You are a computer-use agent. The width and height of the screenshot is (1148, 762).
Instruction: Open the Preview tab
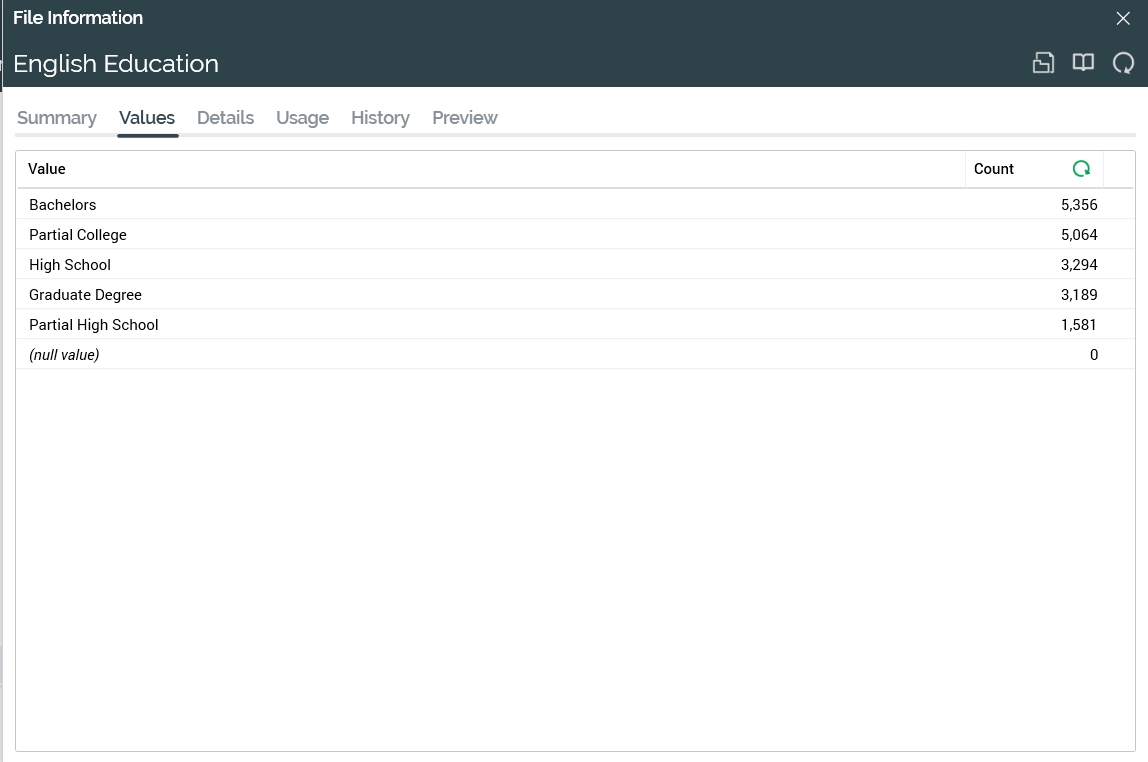[x=464, y=118]
